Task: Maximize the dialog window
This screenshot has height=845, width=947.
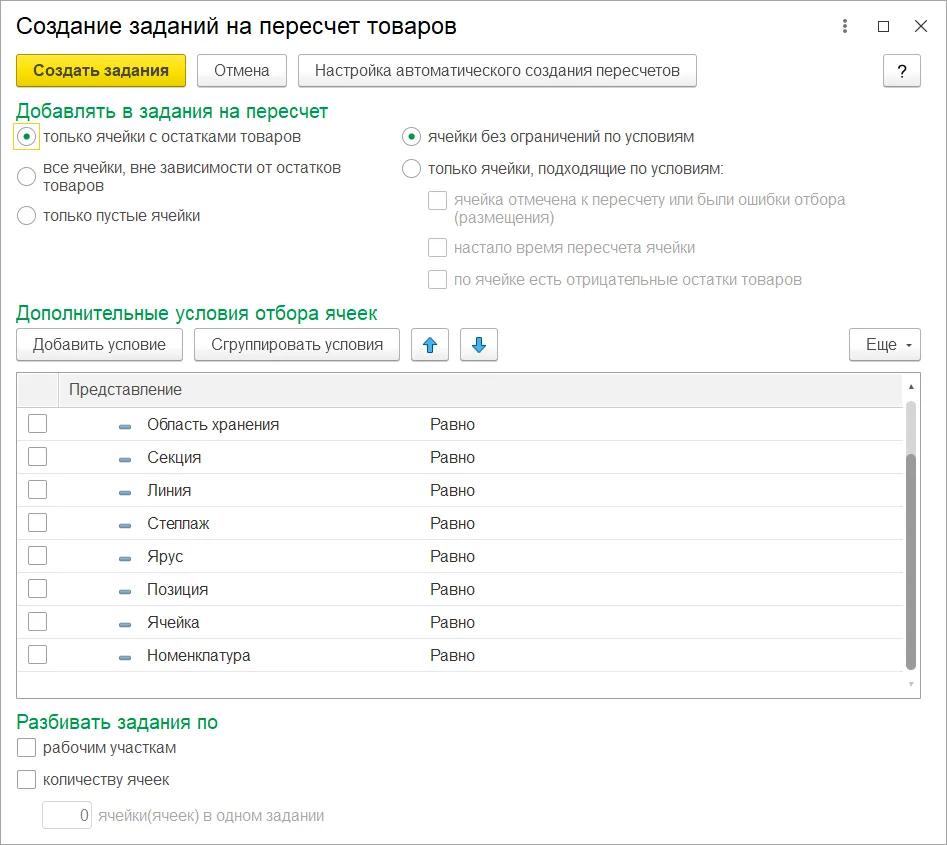Action: coord(883,26)
